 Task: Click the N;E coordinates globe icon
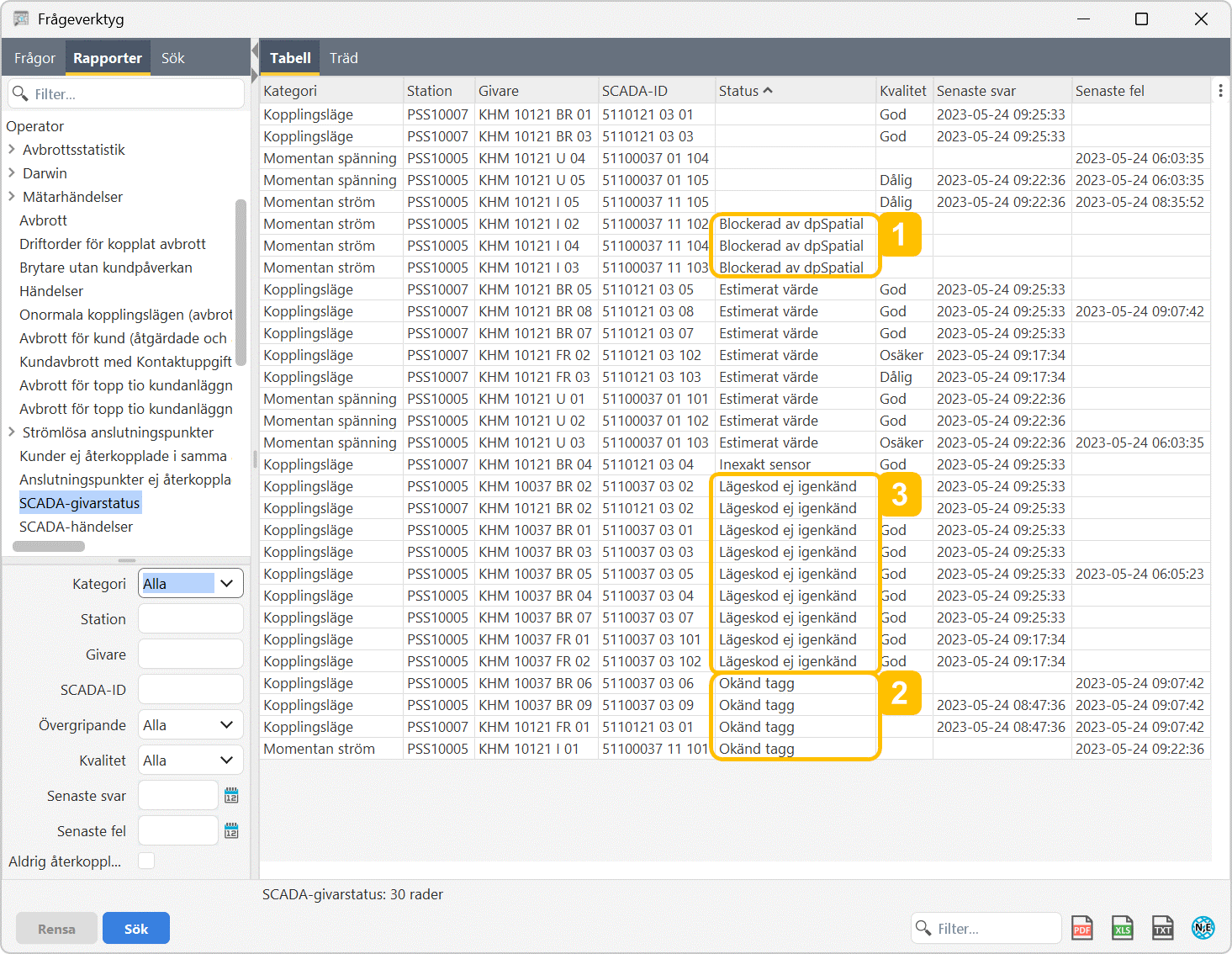click(1203, 928)
